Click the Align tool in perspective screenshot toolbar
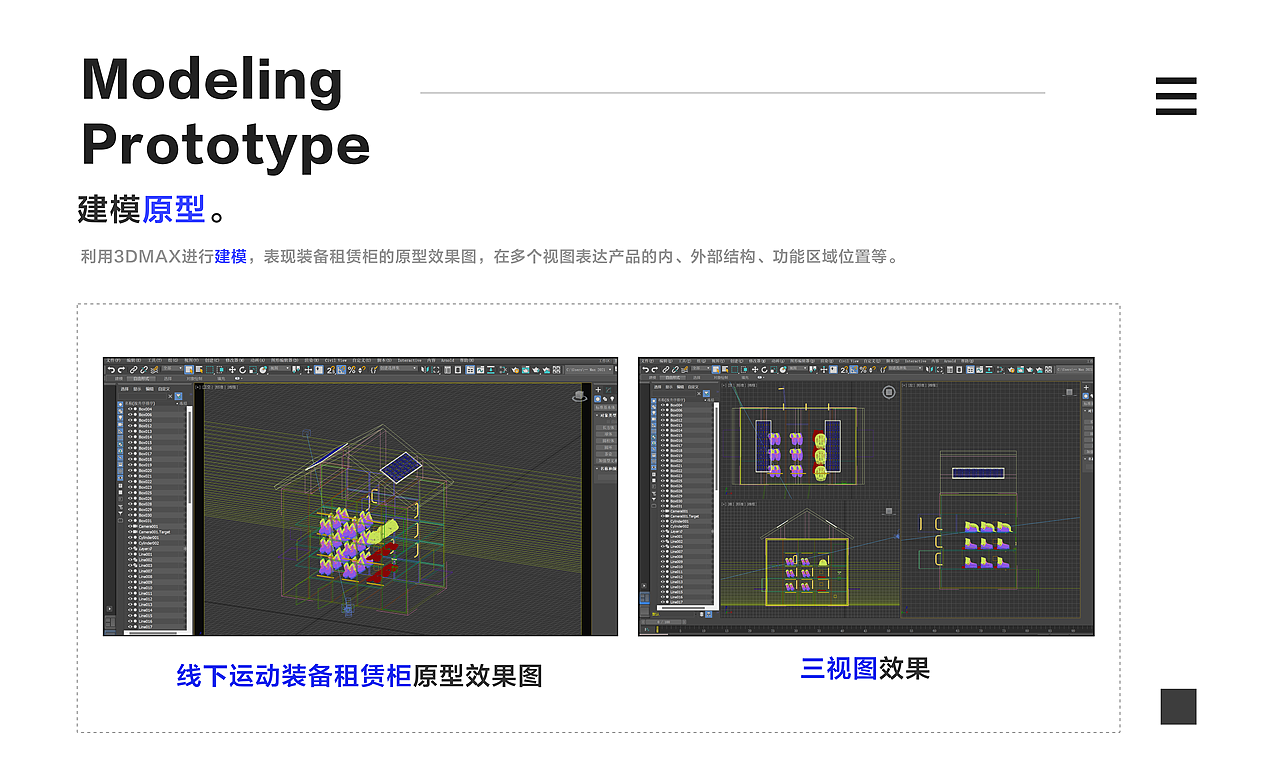Viewport: 1280px width, 774px height. [436, 370]
